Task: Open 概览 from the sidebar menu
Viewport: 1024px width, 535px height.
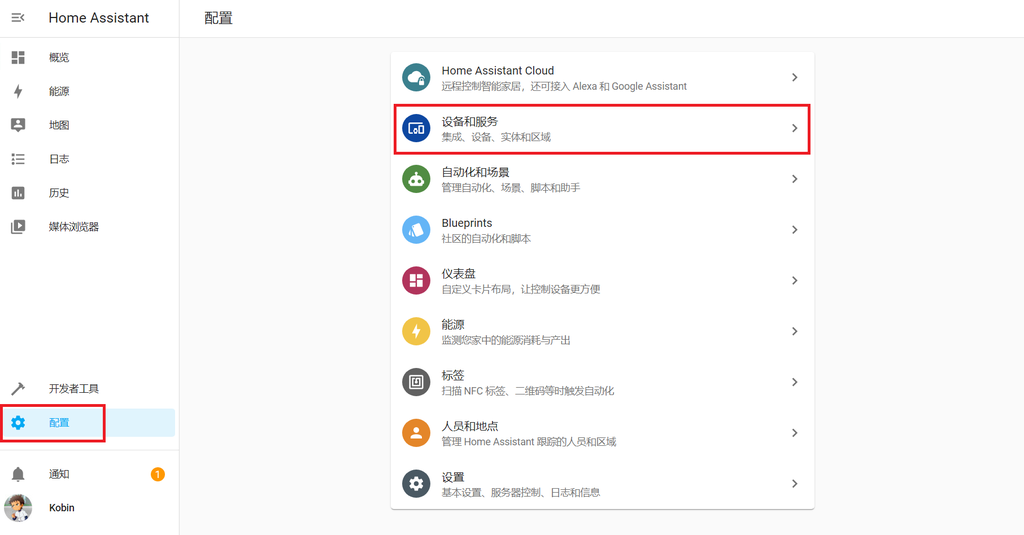Action: pyautogui.click(x=59, y=57)
